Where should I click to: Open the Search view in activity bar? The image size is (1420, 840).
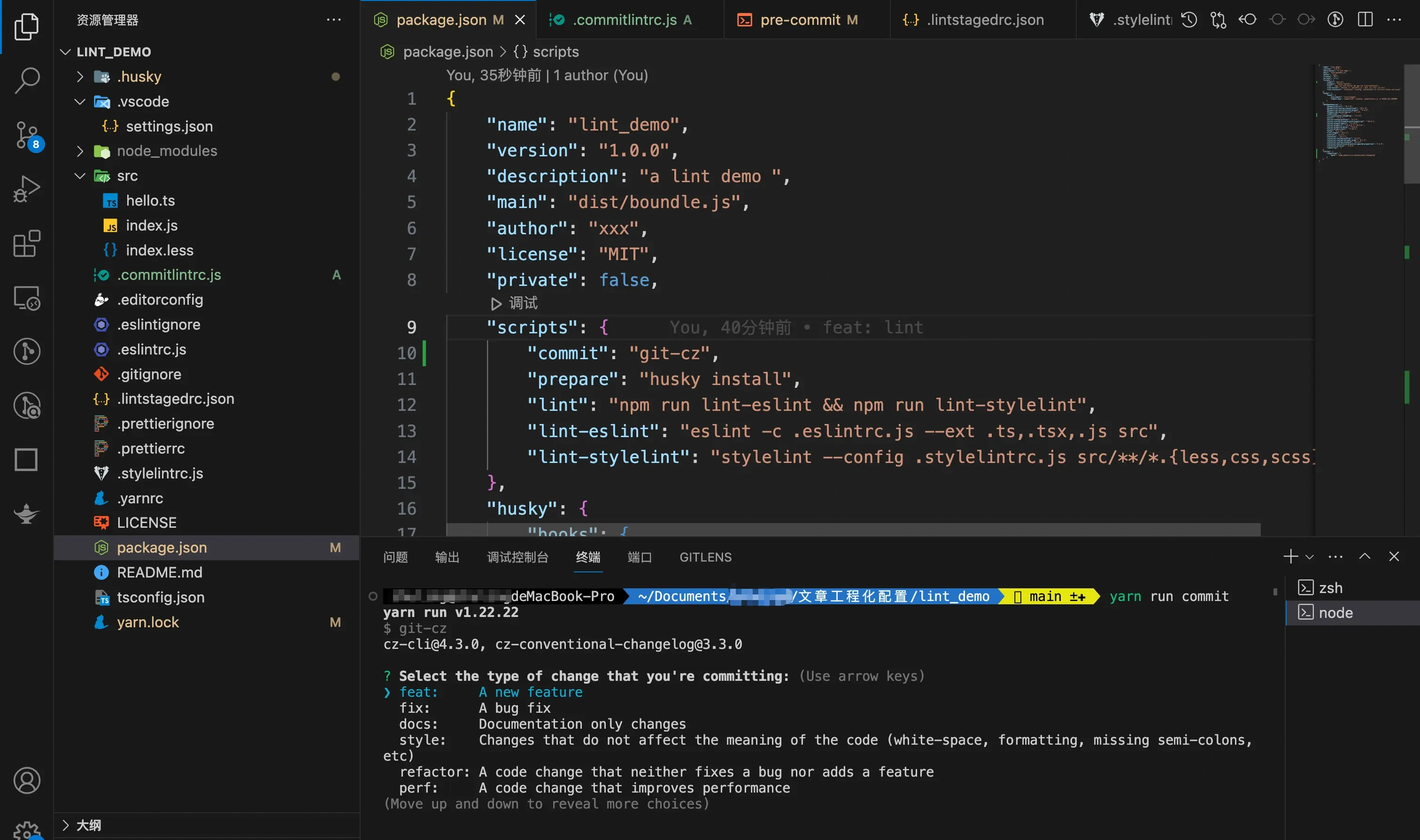(x=27, y=80)
